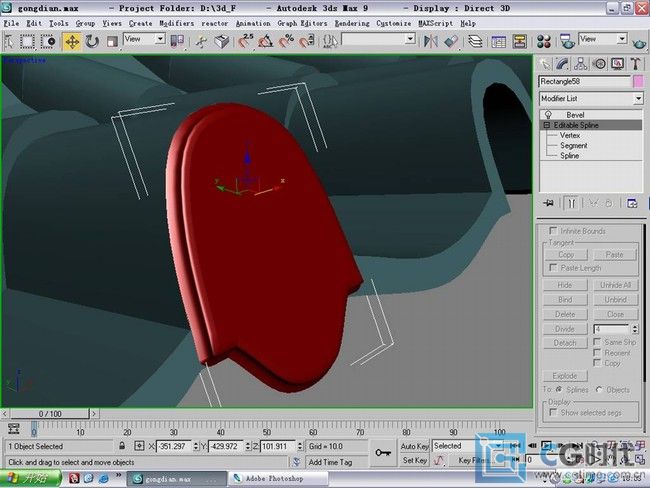Click the Z coordinate spinner arrows
Viewport: 650px width, 488px height.
pos(300,446)
